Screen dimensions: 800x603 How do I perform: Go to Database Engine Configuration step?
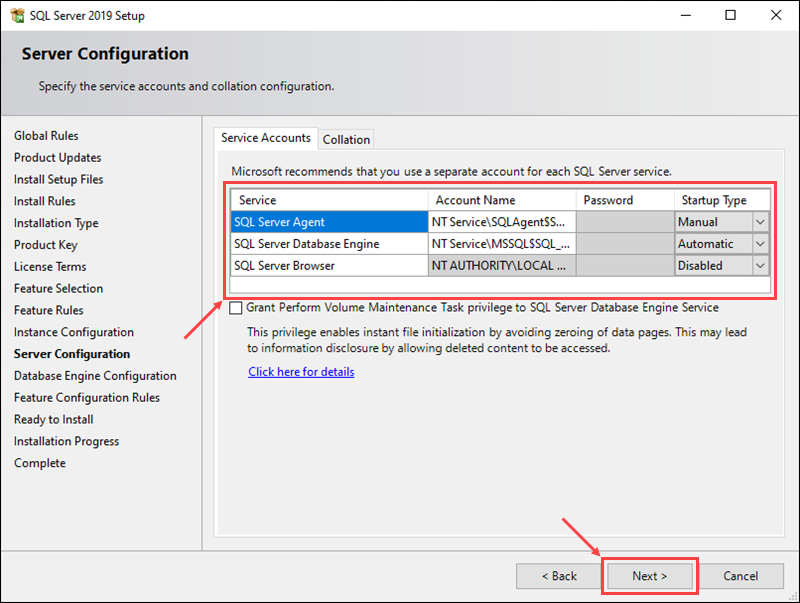point(94,375)
